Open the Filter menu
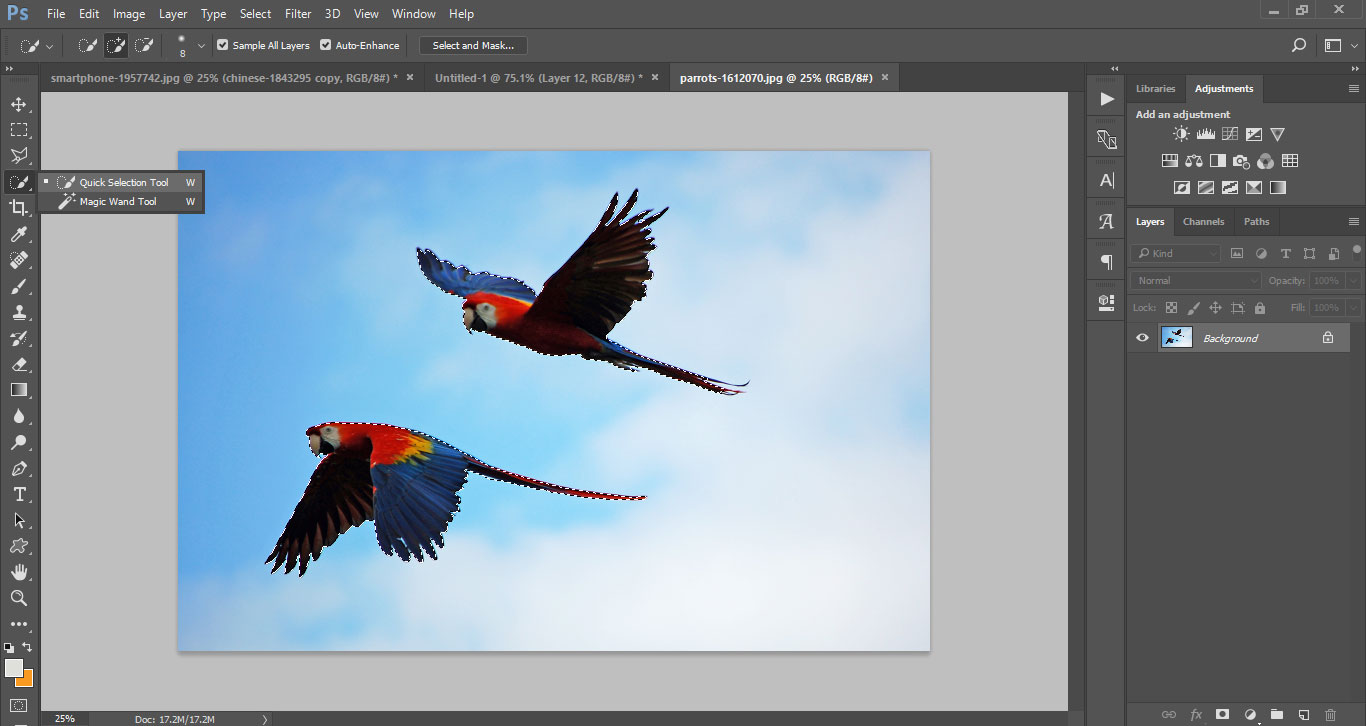 click(x=297, y=14)
